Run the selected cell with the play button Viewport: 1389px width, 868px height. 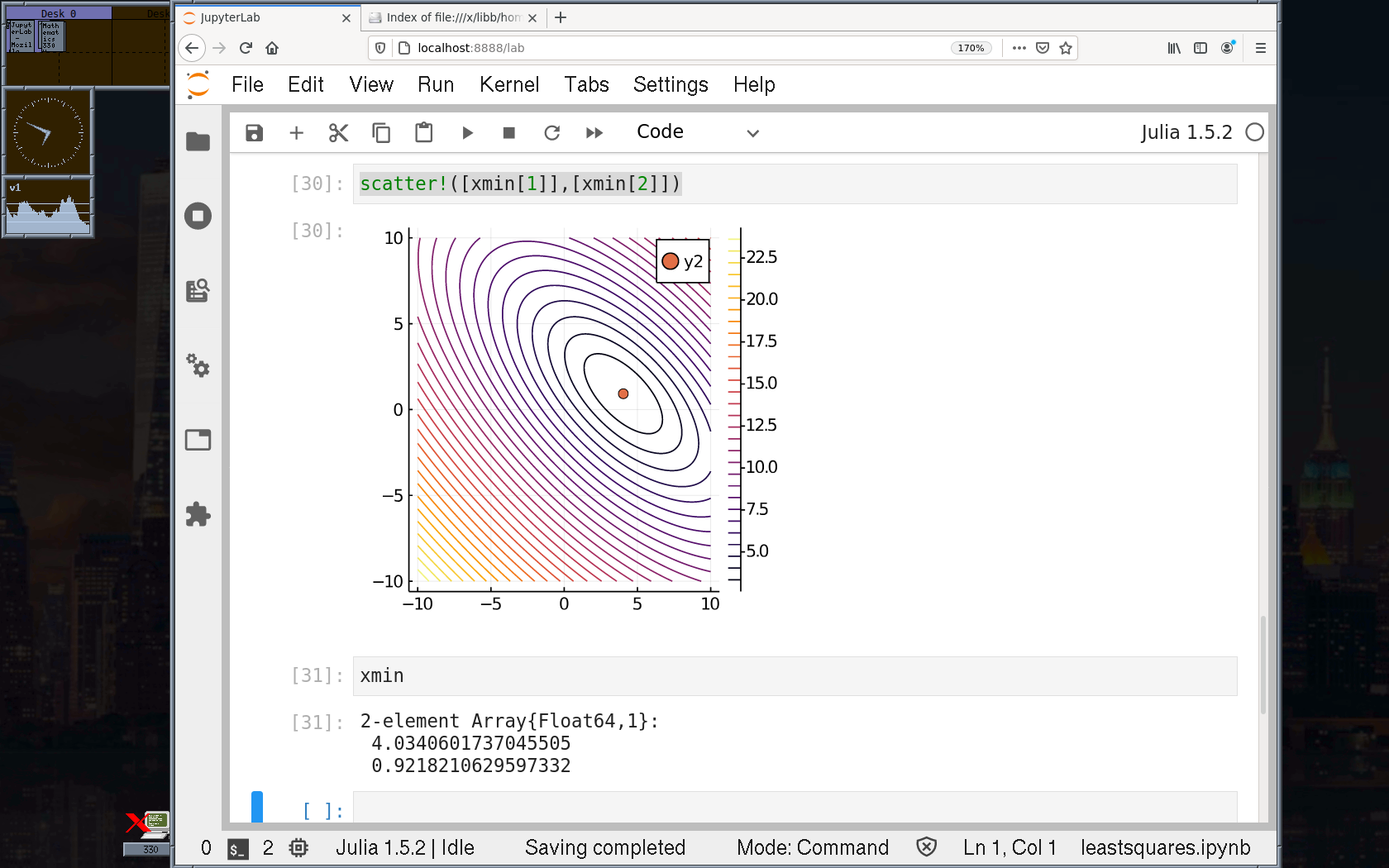click(x=467, y=133)
